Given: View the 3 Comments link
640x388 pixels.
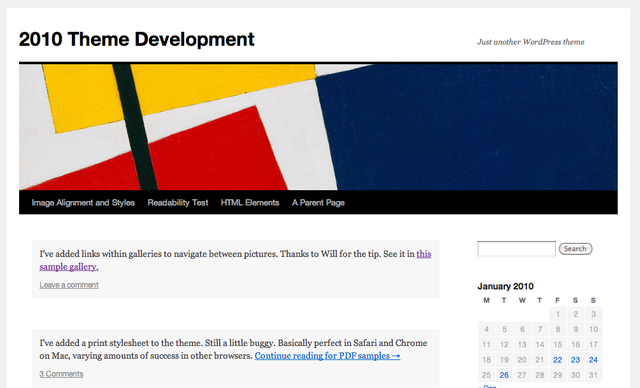Looking at the screenshot, I should coord(61,374).
